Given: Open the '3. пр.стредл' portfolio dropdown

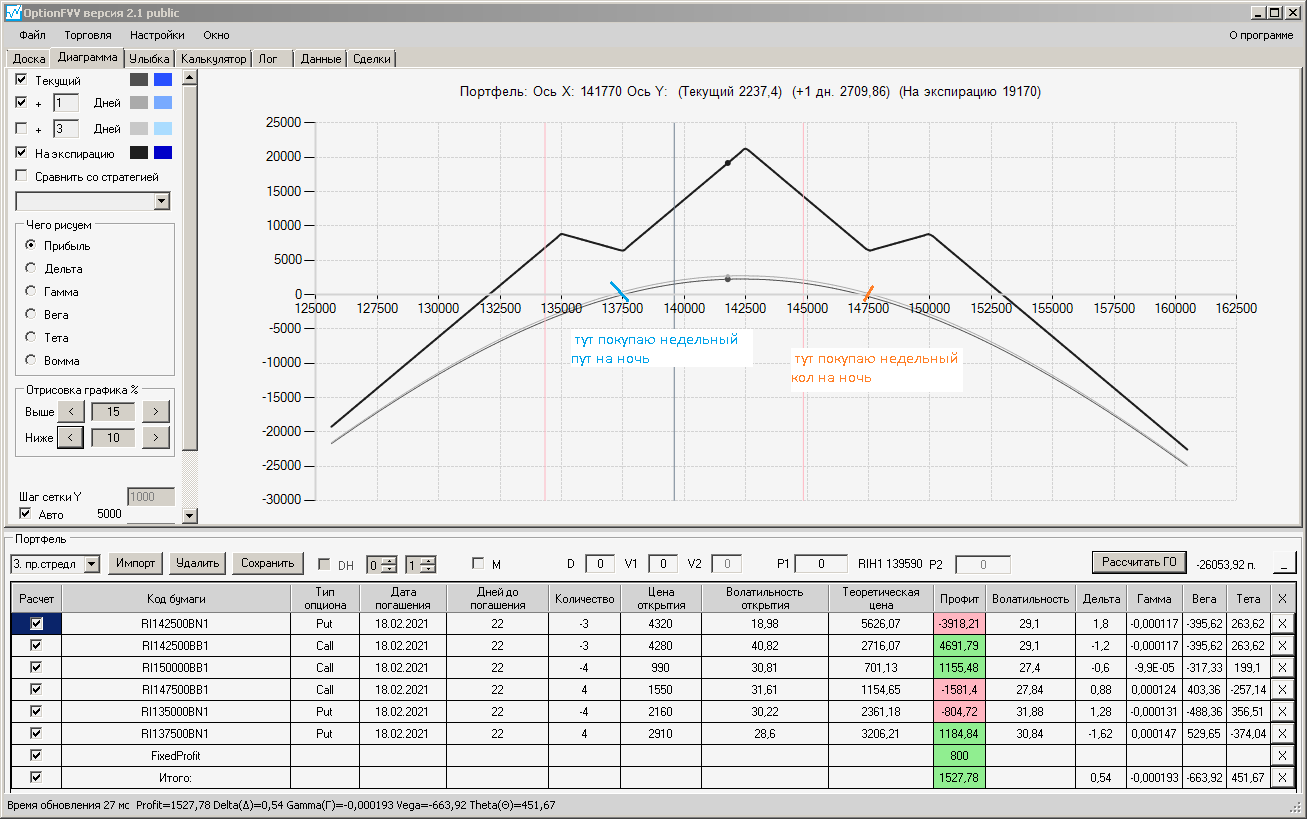Looking at the screenshot, I should (x=92, y=564).
